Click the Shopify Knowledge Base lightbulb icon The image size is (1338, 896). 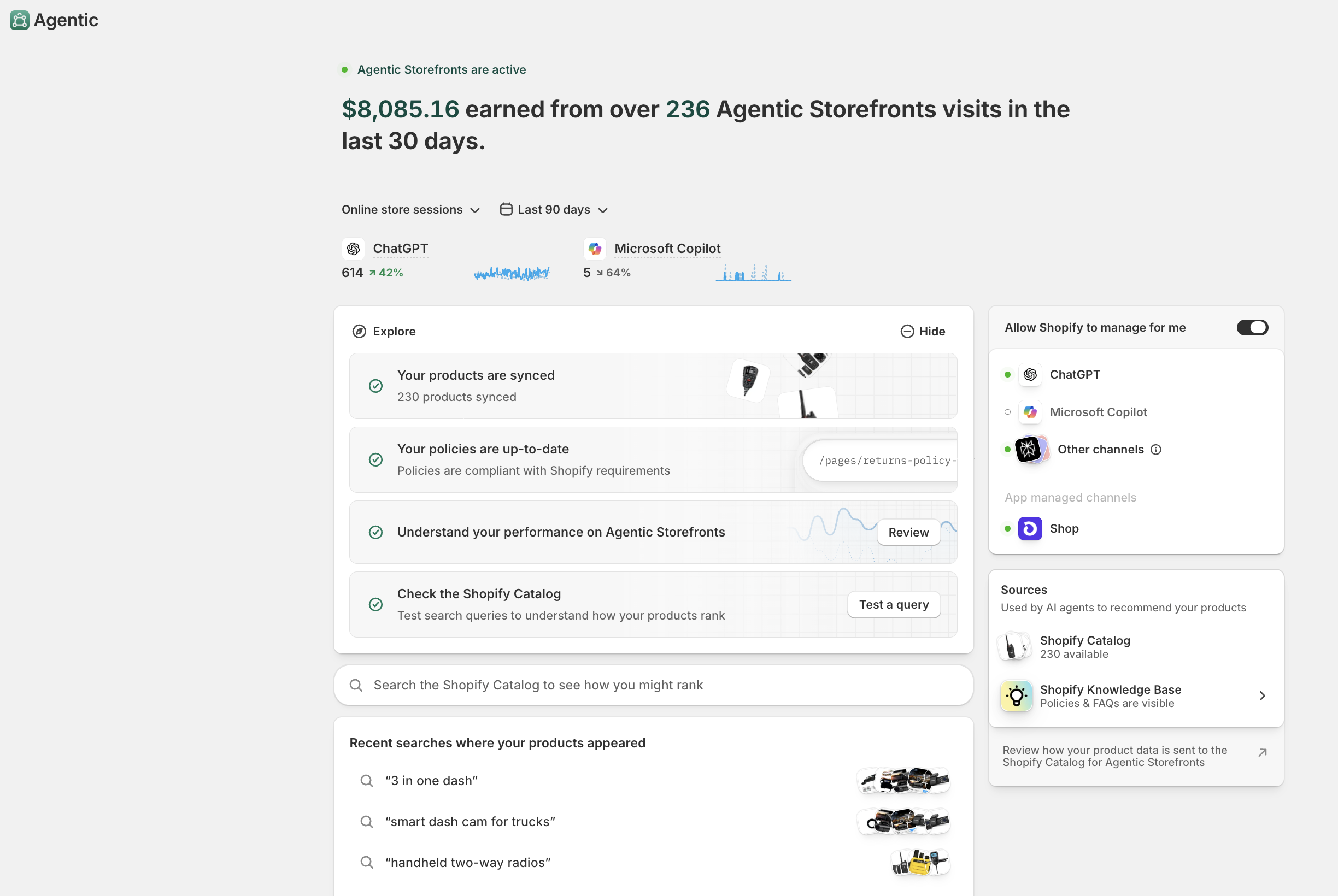[1016, 696]
